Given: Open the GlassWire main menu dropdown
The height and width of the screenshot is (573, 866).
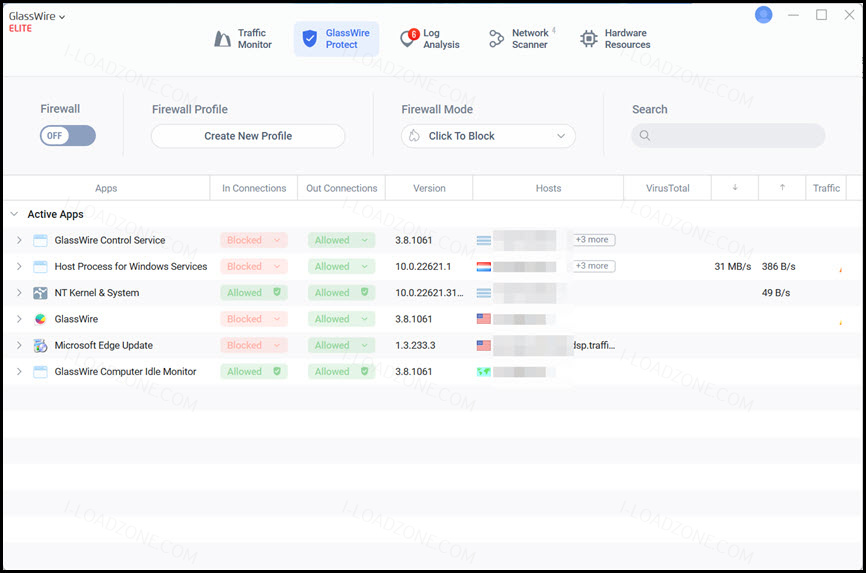Looking at the screenshot, I should (36, 17).
